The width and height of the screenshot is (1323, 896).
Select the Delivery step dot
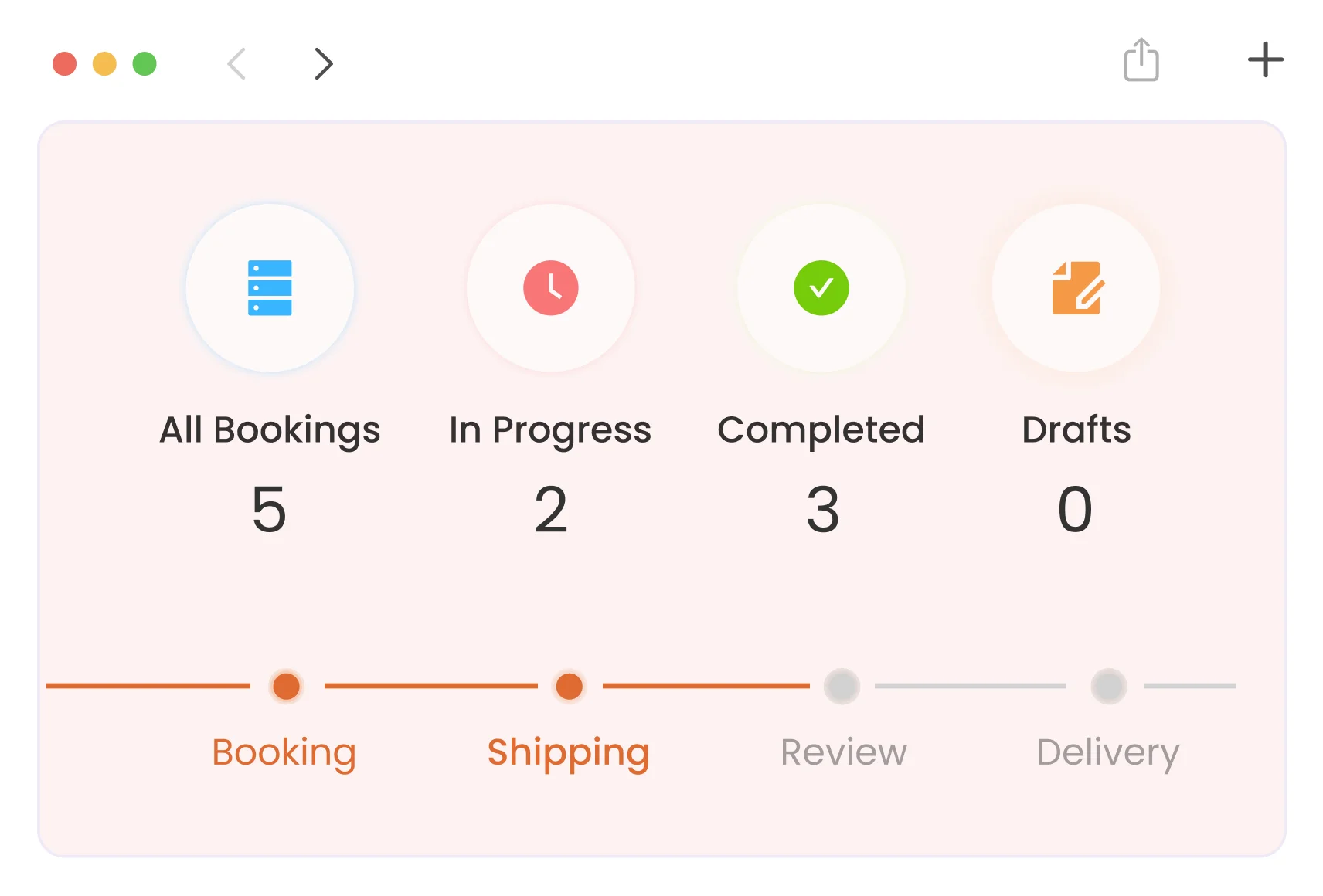(1109, 686)
